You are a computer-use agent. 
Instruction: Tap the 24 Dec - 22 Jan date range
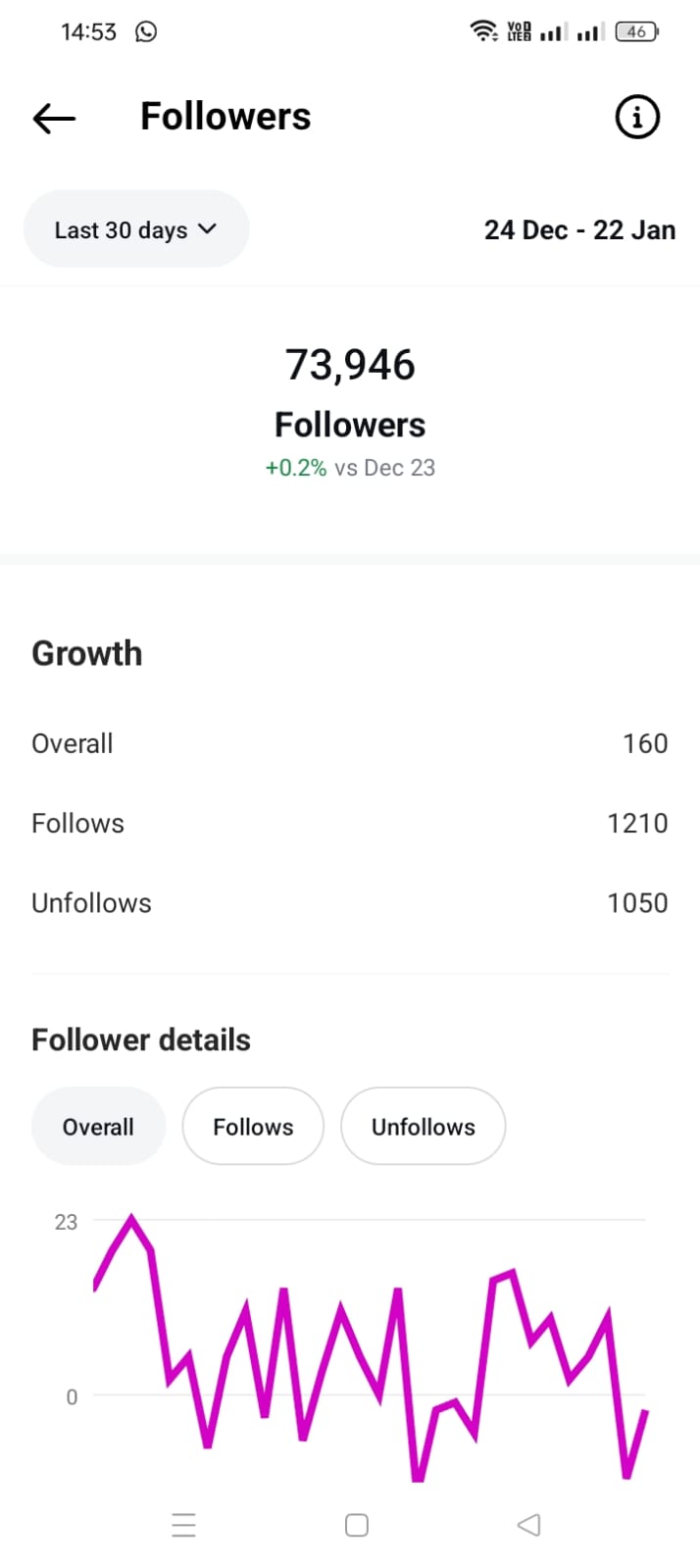coord(579,230)
